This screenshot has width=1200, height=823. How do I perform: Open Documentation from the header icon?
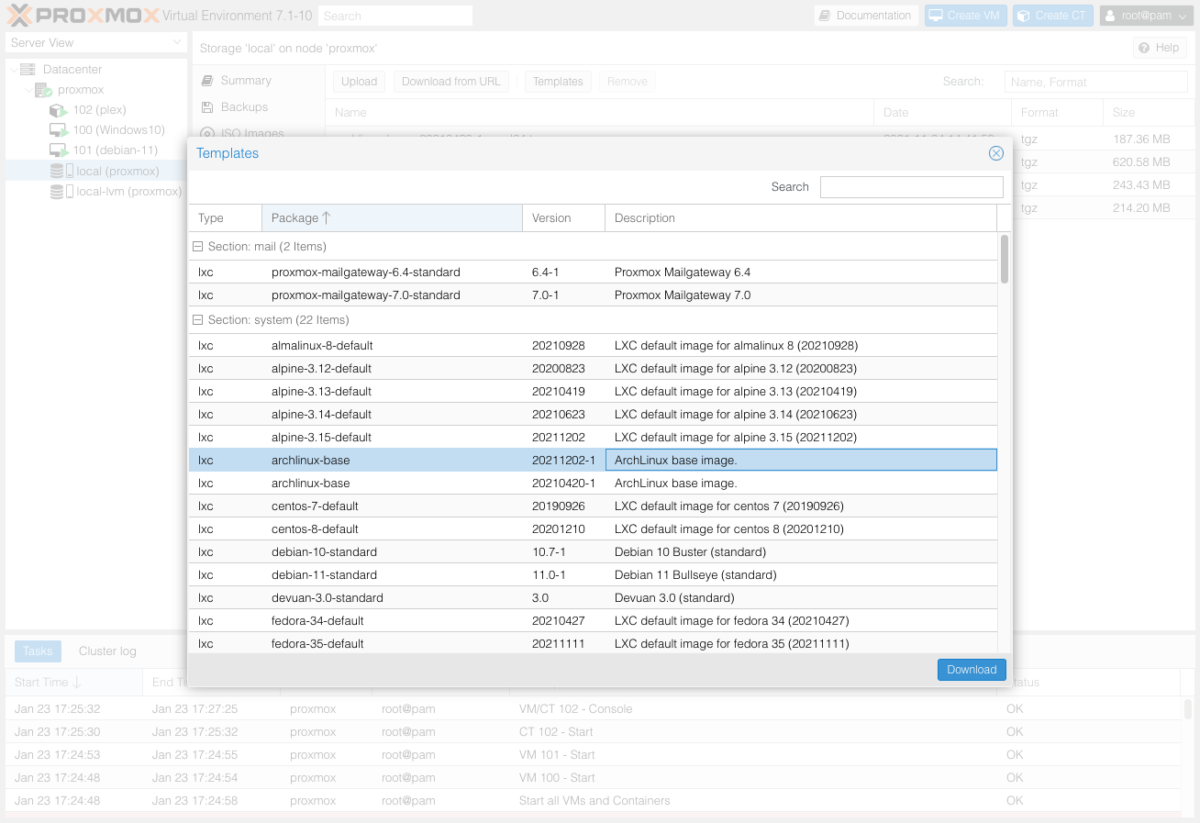tap(866, 15)
